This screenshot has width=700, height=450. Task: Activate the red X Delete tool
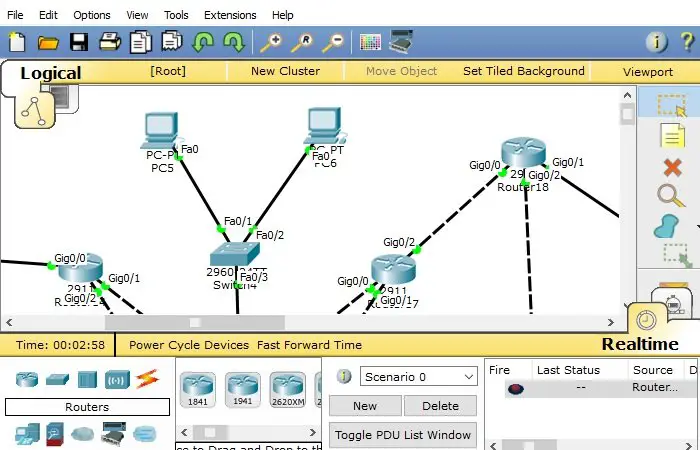click(x=672, y=168)
